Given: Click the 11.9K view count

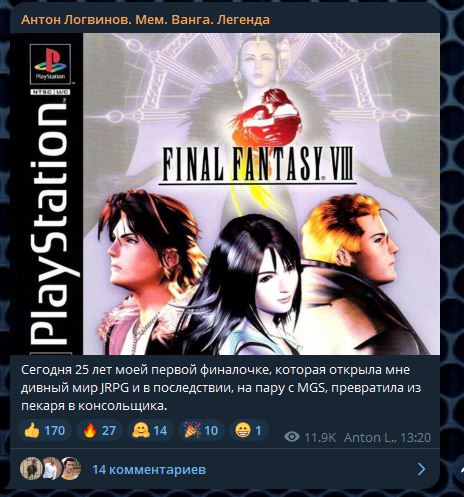Looking at the screenshot, I should tap(320, 437).
